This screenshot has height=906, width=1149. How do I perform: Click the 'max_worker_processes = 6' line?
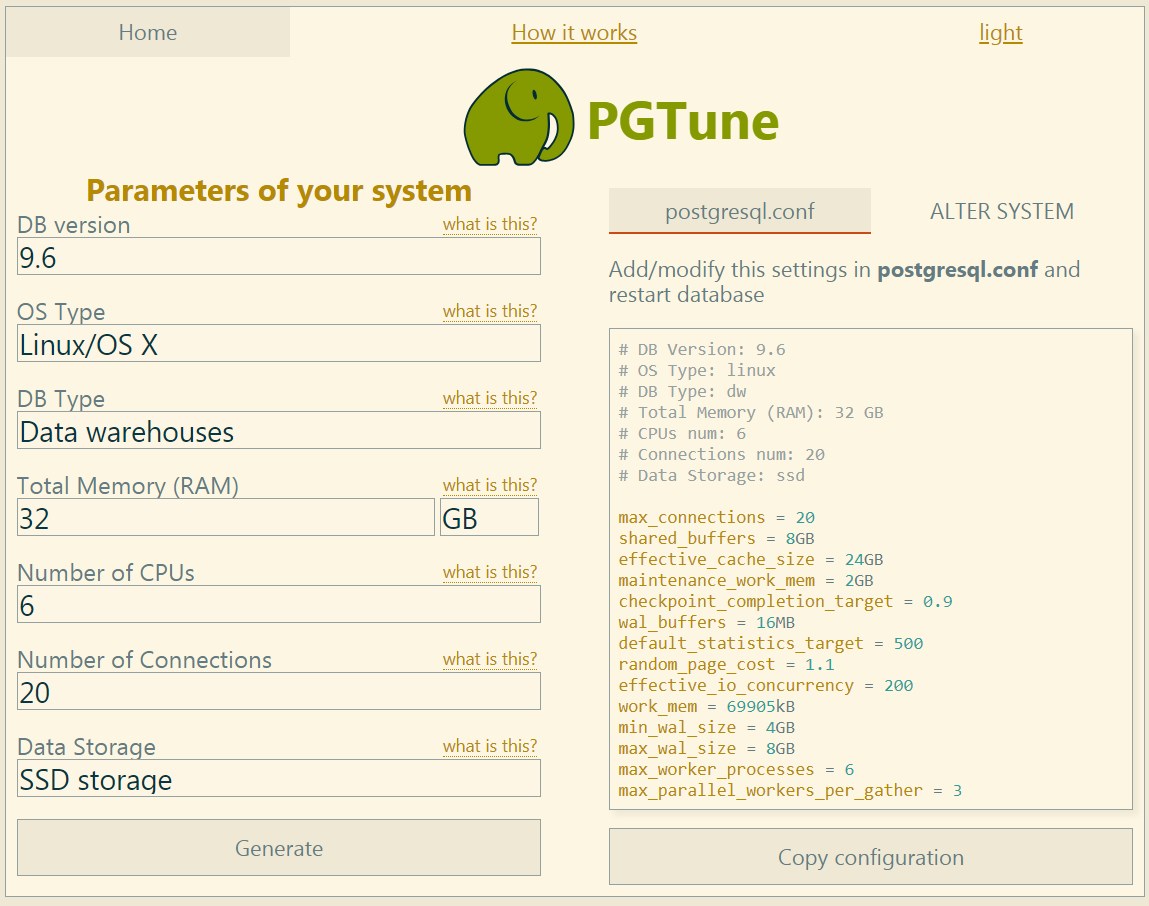(736, 770)
